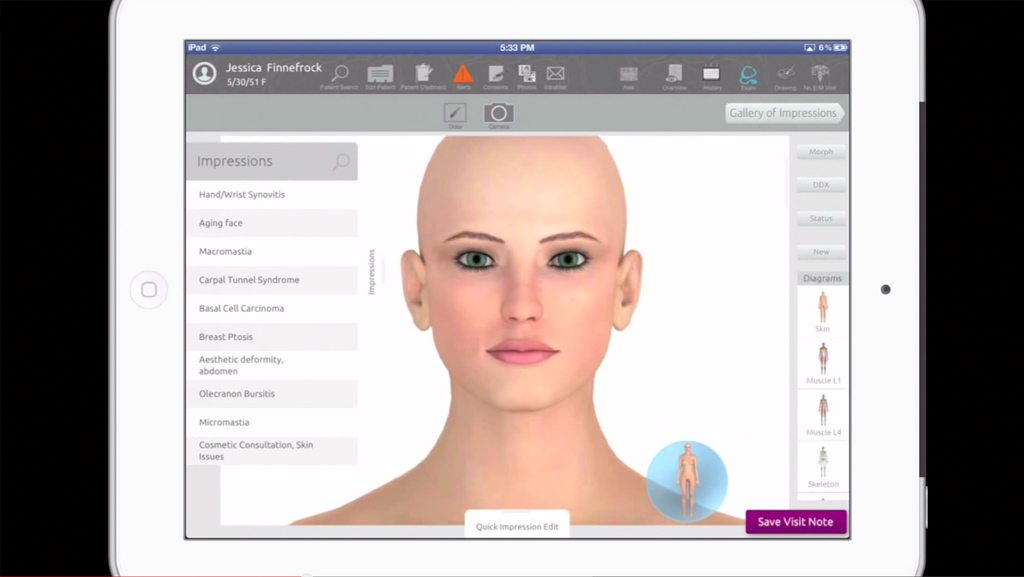Click the New button
This screenshot has width=1024, height=577.
pos(821,251)
